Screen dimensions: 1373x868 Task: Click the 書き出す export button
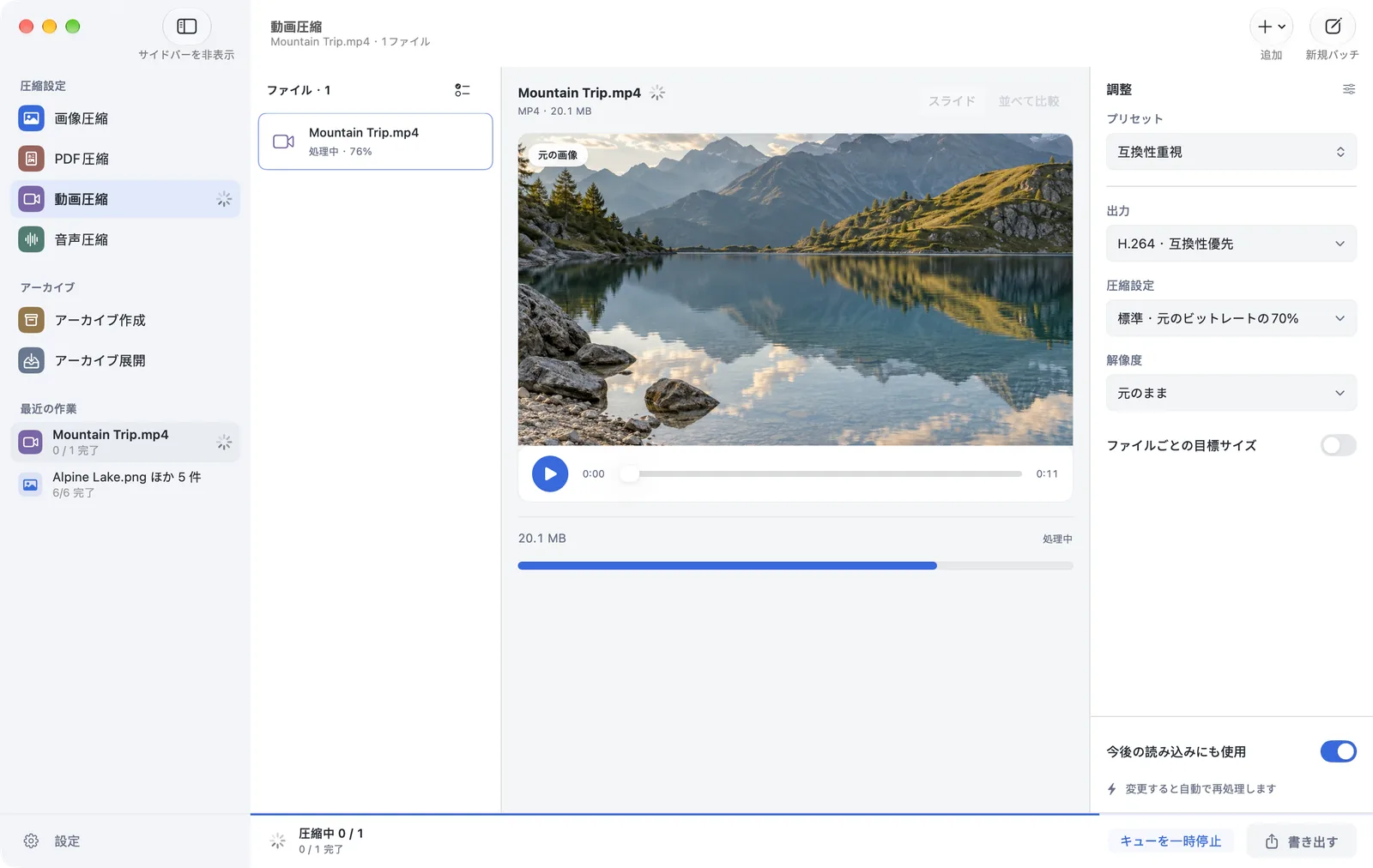click(x=1302, y=841)
